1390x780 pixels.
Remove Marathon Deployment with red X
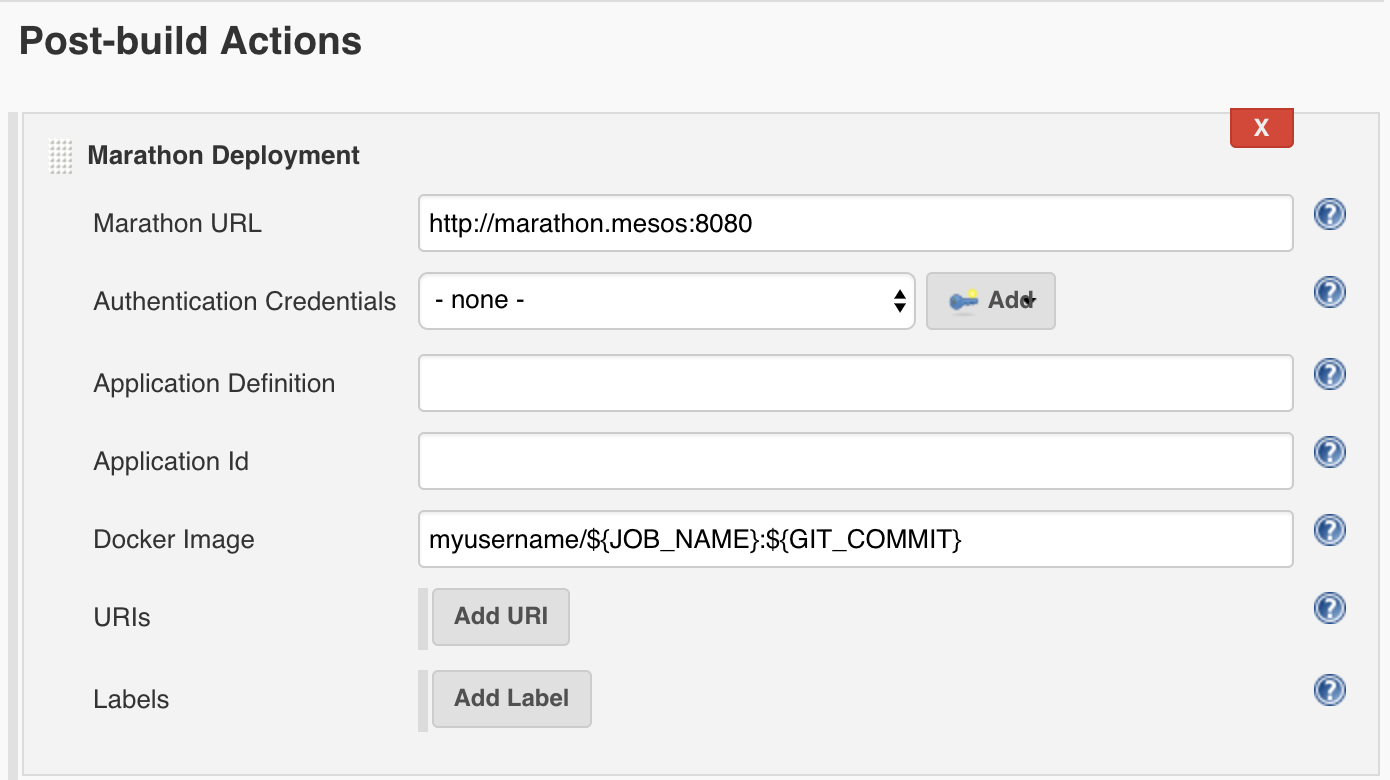pyautogui.click(x=1262, y=128)
